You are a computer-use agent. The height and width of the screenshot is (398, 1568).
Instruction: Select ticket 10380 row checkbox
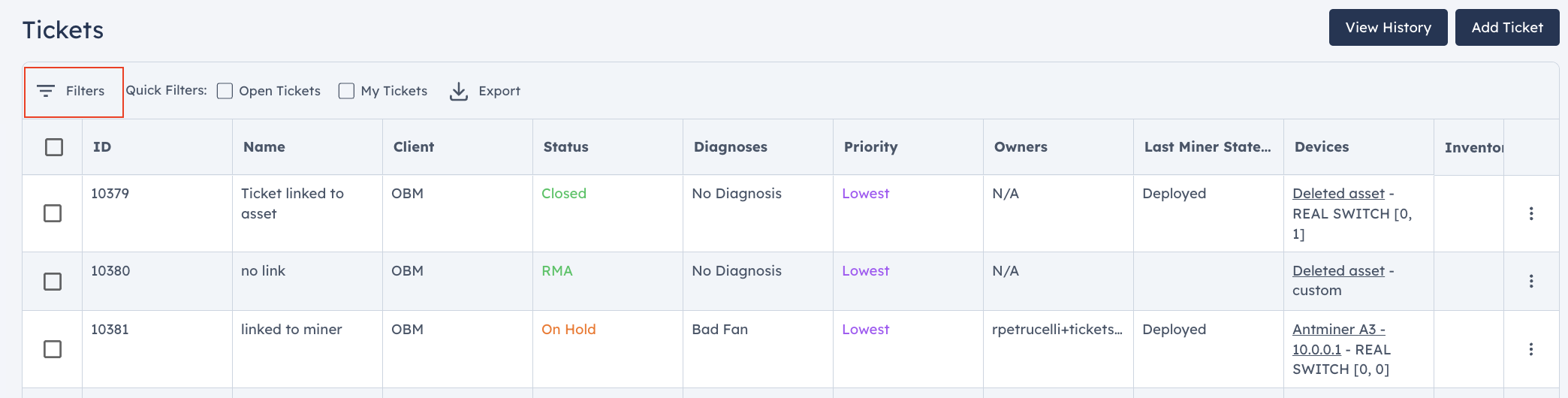click(x=53, y=282)
